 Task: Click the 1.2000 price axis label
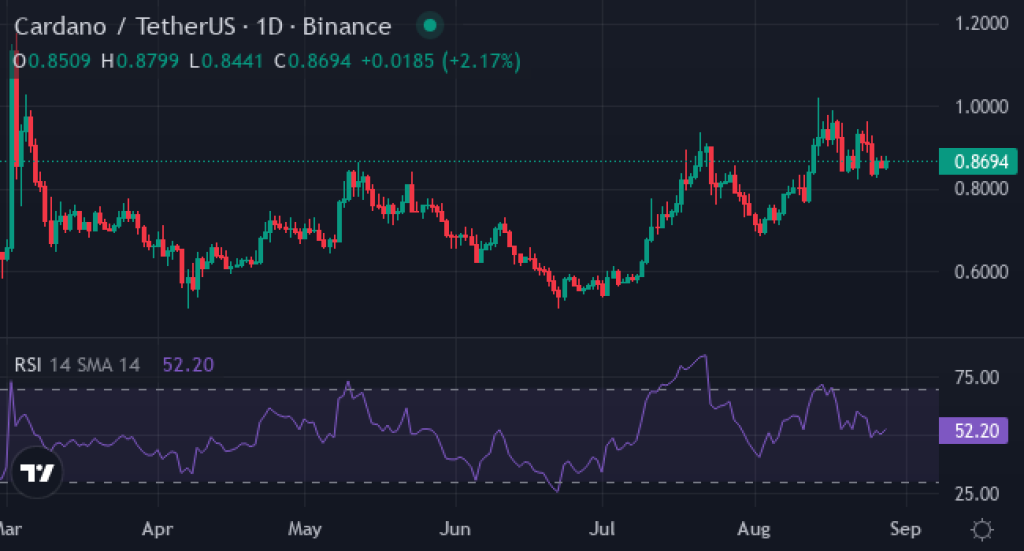[981, 24]
